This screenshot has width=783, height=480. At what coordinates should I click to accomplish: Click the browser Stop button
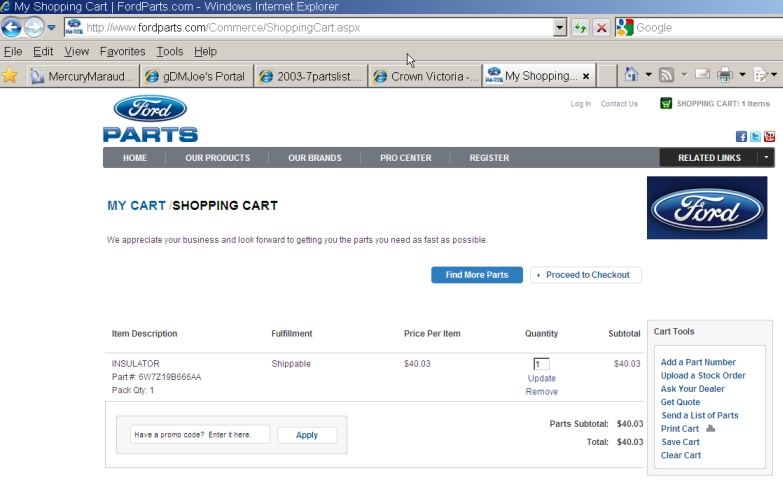(x=601, y=28)
